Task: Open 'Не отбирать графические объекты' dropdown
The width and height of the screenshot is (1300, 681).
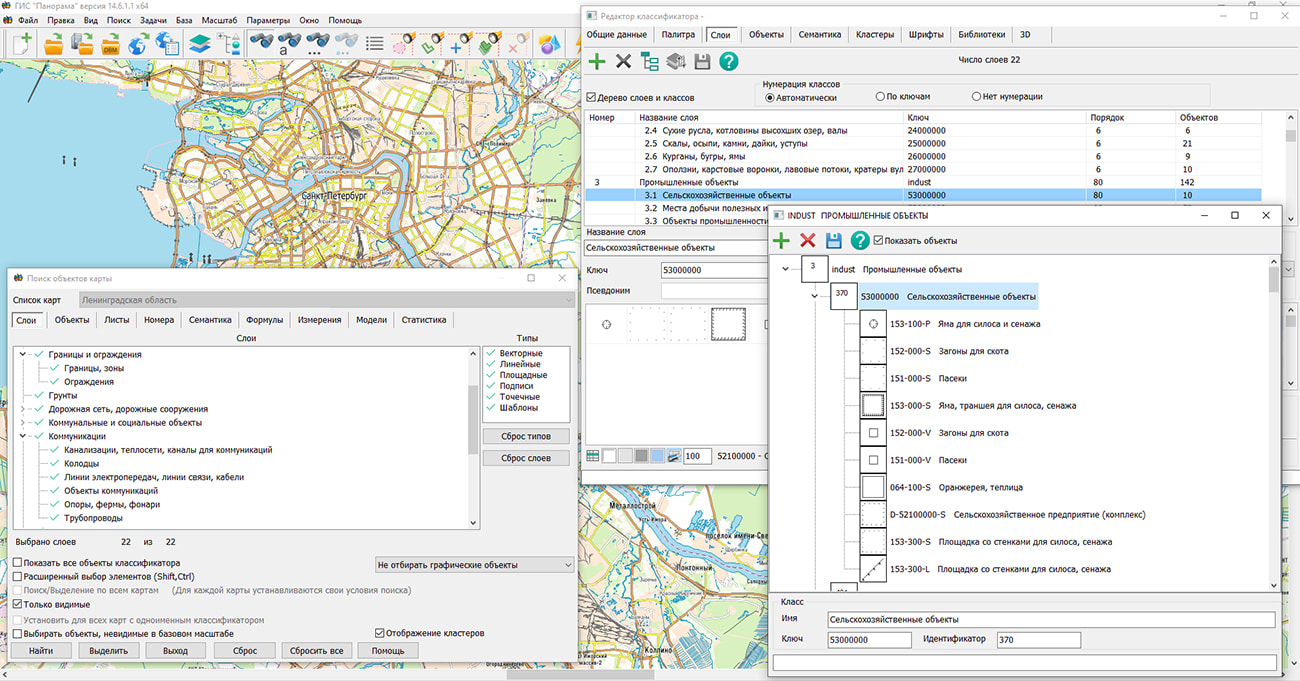Action: (x=474, y=565)
